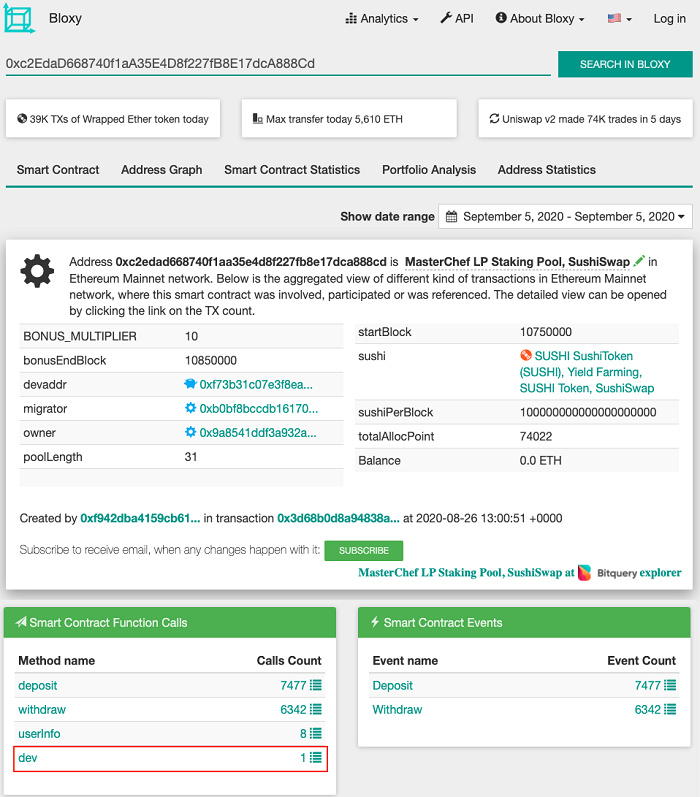
Task: Click the refresh icon in Uniswap v2 card
Action: point(494,118)
